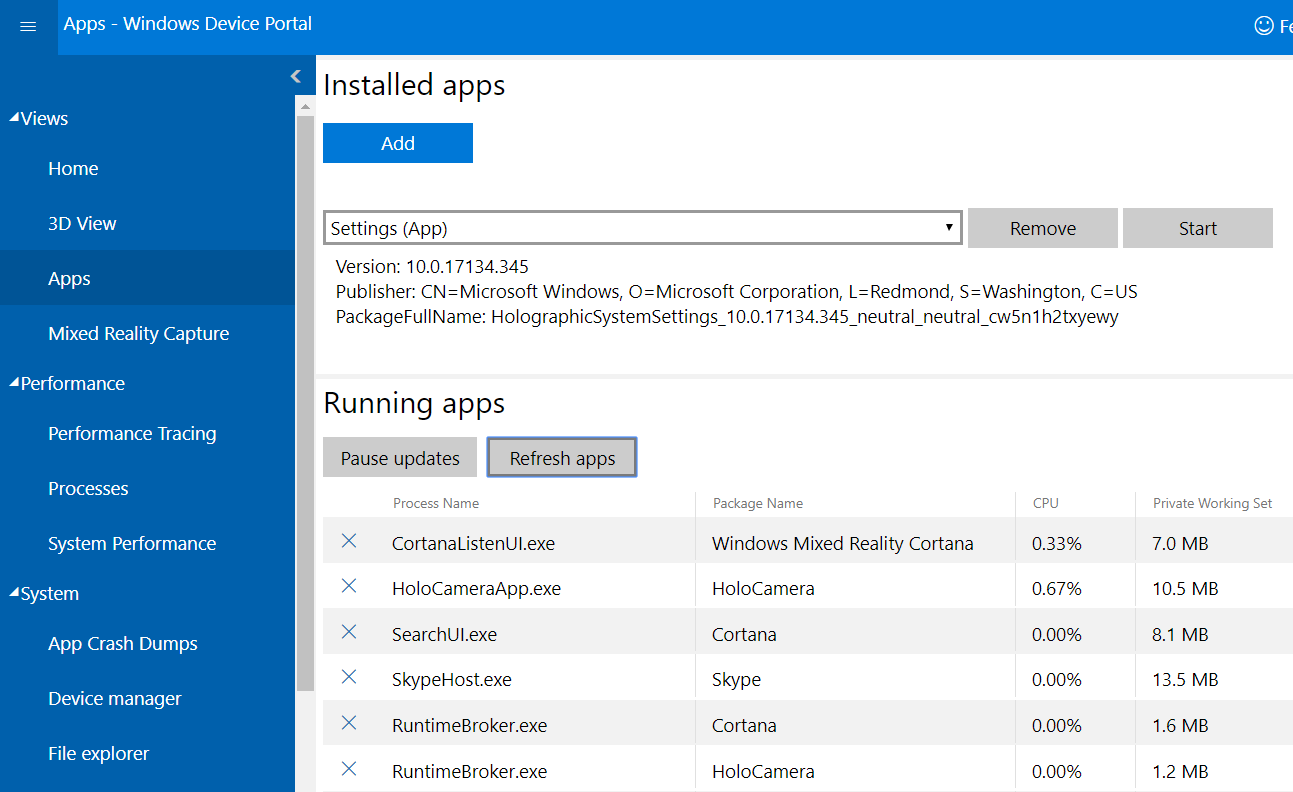The width and height of the screenshot is (1293, 792).
Task: Click Start to launch selected app
Action: click(1198, 228)
